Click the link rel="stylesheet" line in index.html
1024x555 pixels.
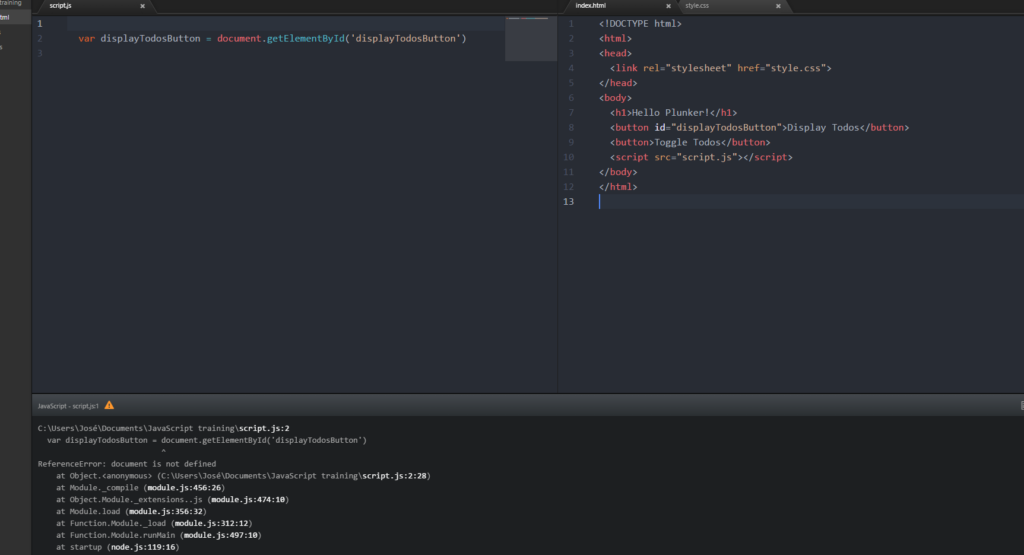[720, 68]
